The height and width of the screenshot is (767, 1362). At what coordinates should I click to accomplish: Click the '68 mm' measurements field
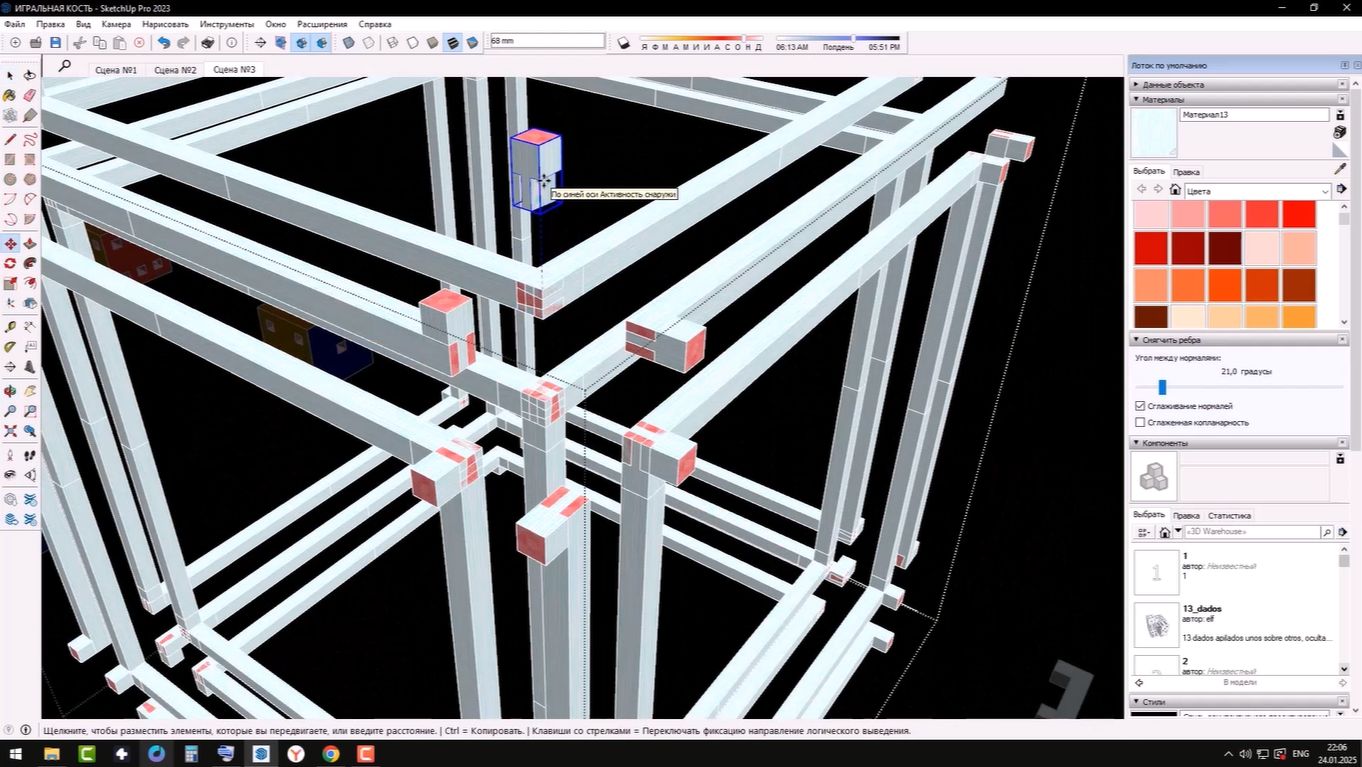coord(547,41)
